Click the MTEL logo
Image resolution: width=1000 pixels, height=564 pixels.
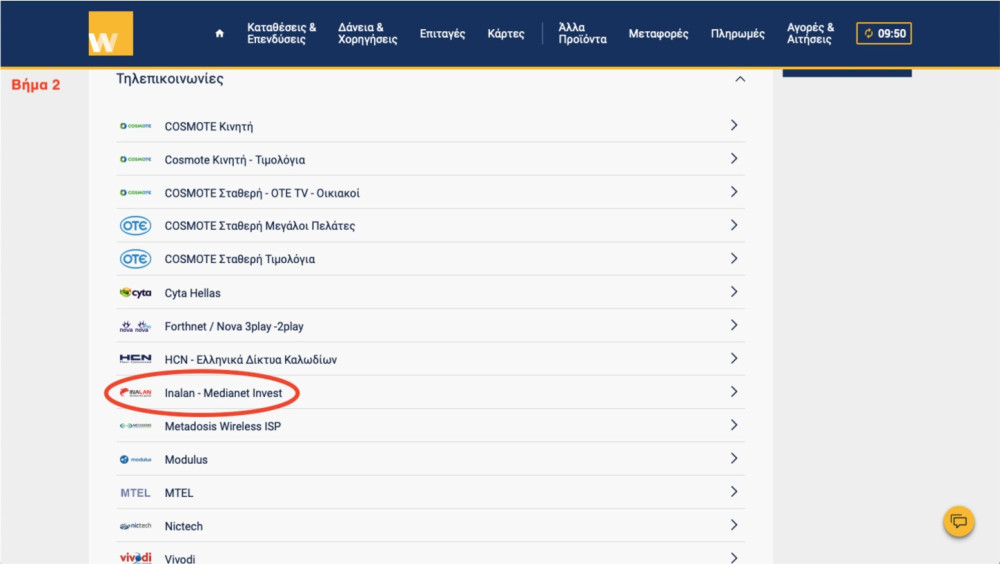click(x=135, y=493)
